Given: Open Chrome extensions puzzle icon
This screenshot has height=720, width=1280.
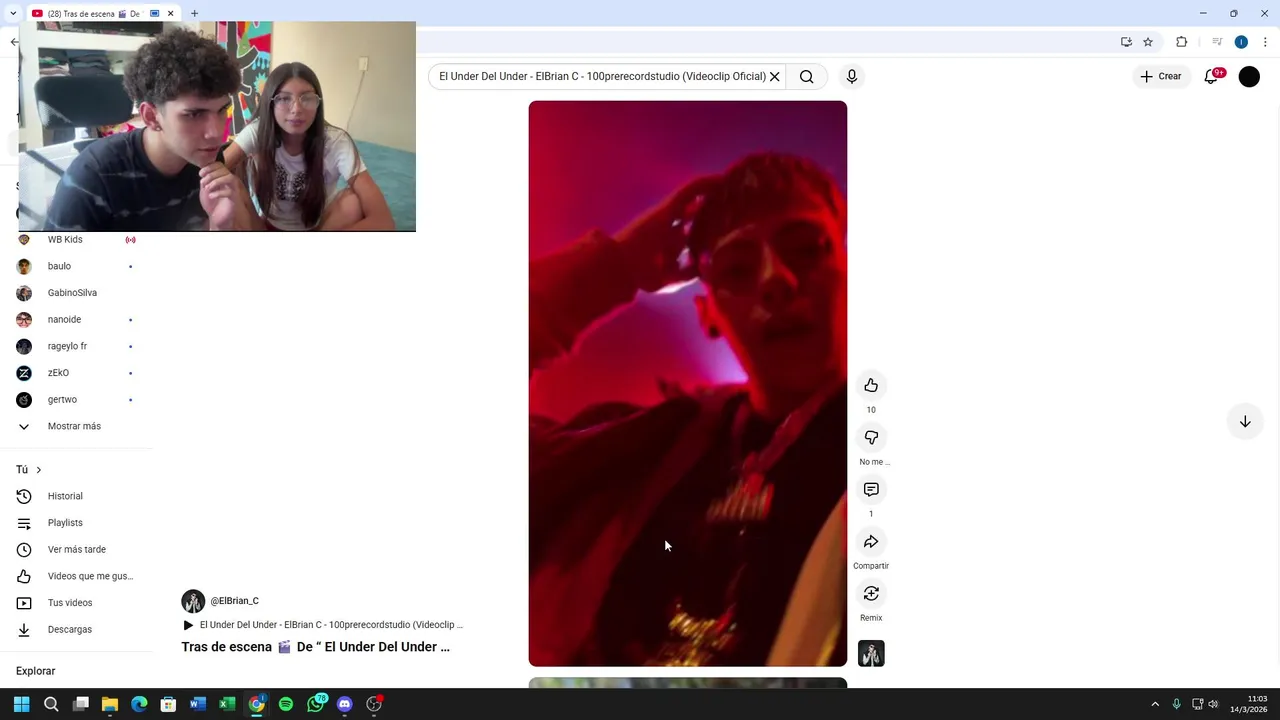Looking at the screenshot, I should point(1181,42).
